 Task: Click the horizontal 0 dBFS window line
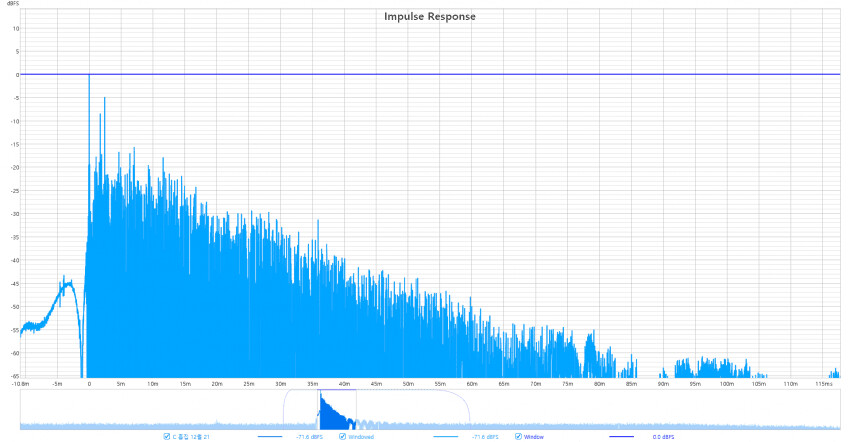(430, 74)
